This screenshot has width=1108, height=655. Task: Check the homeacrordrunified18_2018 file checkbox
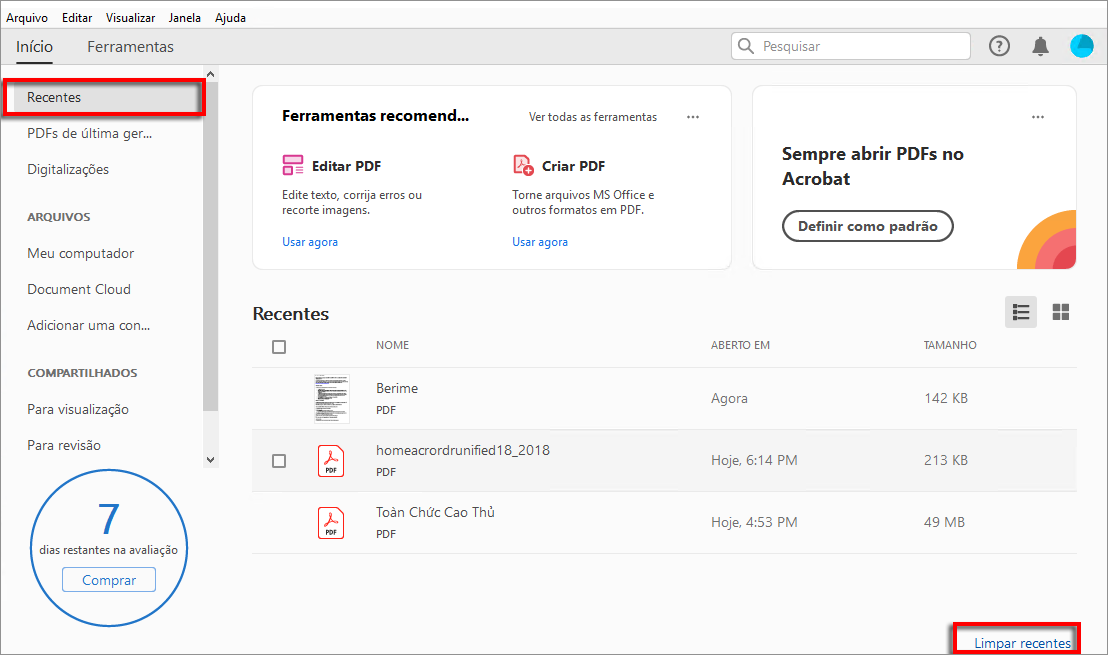coord(279,461)
